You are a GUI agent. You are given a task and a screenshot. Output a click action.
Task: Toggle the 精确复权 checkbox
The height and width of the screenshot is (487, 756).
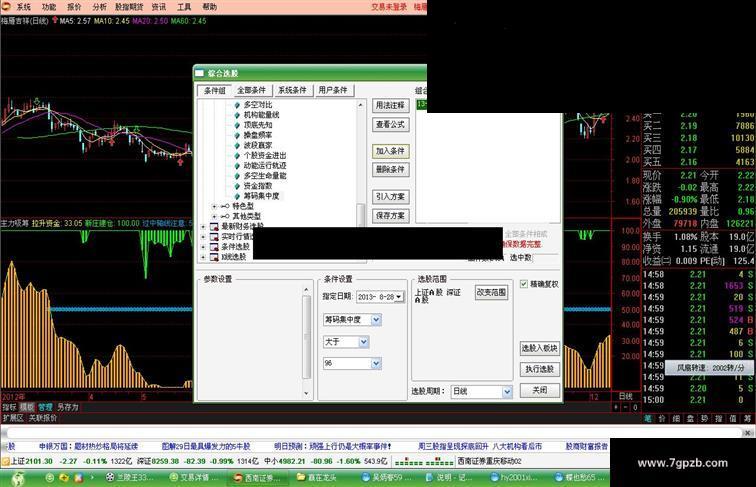pyautogui.click(x=524, y=284)
